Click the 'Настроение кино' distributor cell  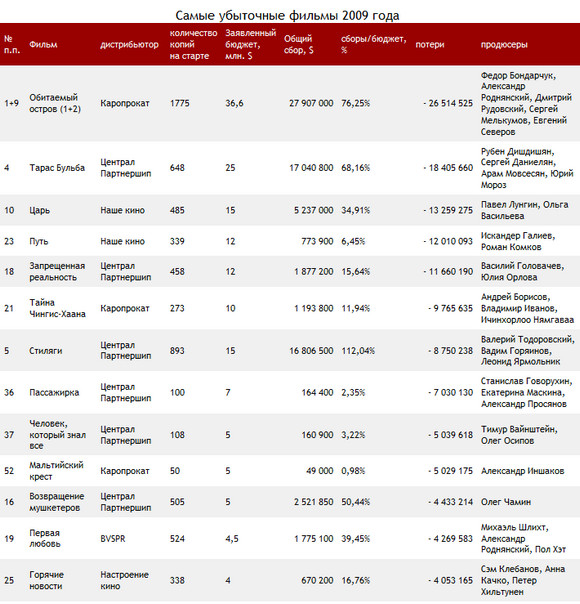(124, 581)
